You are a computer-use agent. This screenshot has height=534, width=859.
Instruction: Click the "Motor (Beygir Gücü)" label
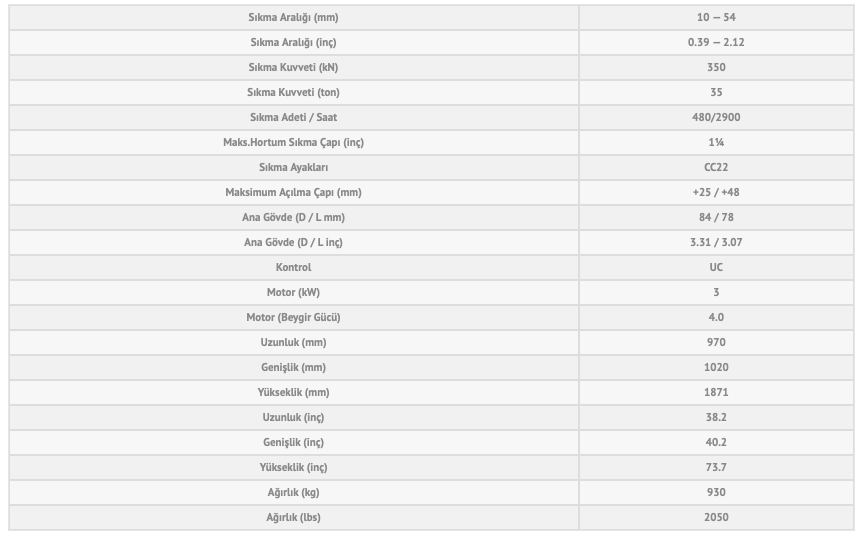[293, 318]
